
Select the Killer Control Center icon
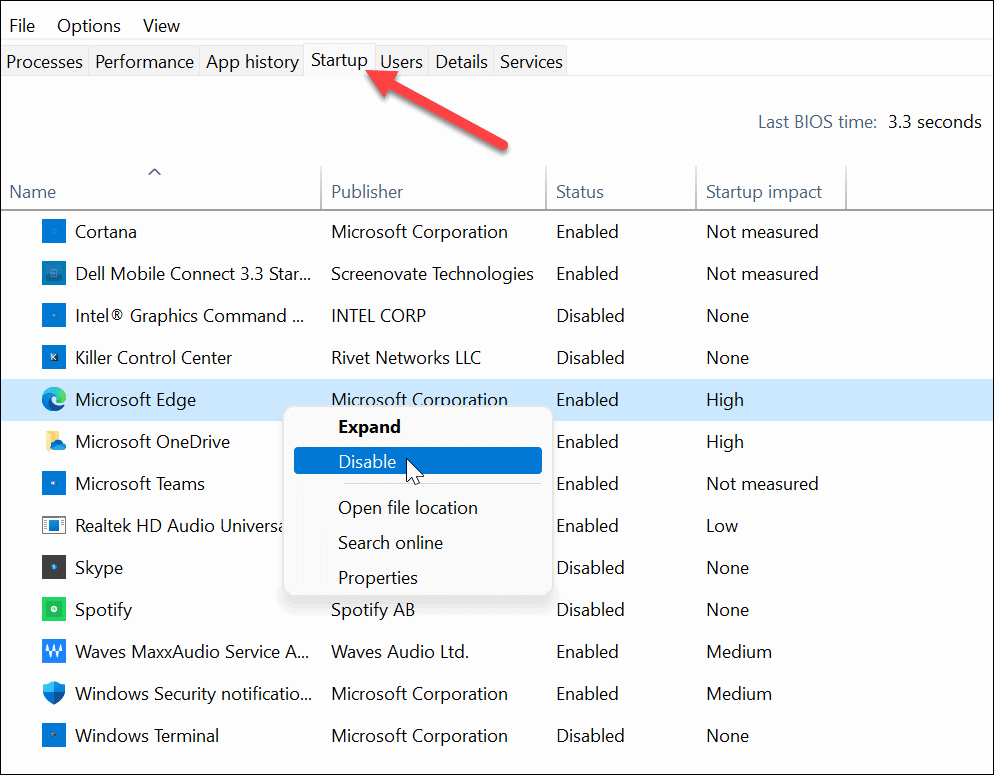click(x=53, y=357)
